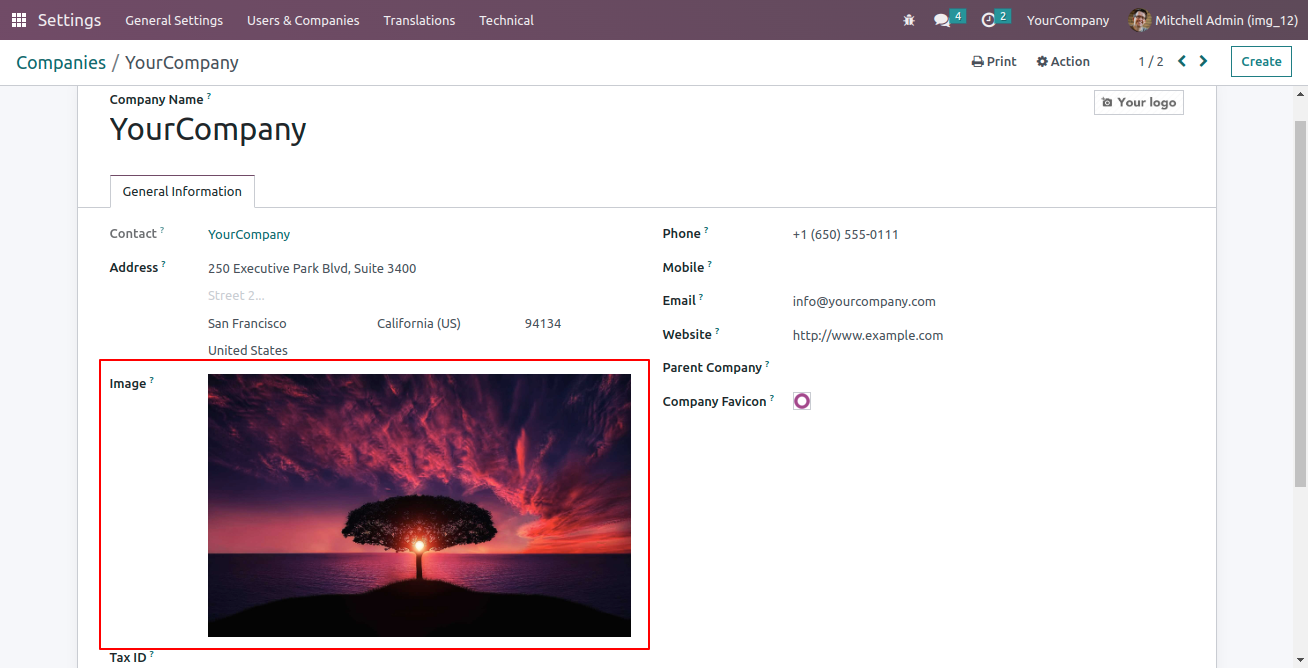
Task: Open the conversations chat icon
Action: [x=941, y=20]
